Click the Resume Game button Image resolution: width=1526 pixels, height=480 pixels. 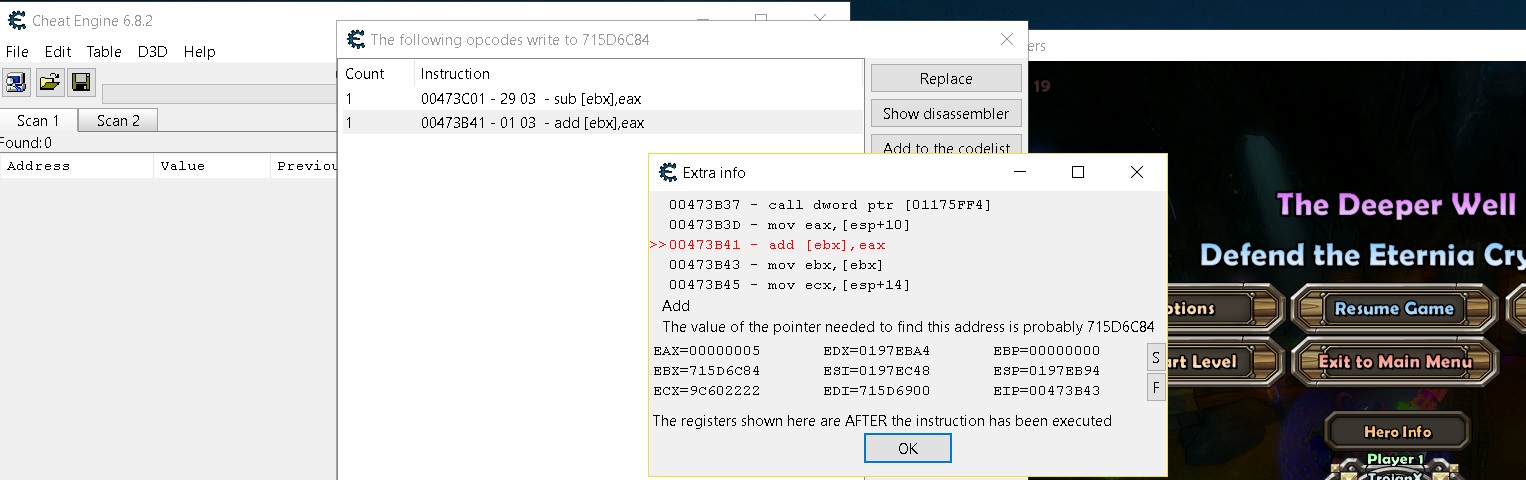(x=1393, y=309)
